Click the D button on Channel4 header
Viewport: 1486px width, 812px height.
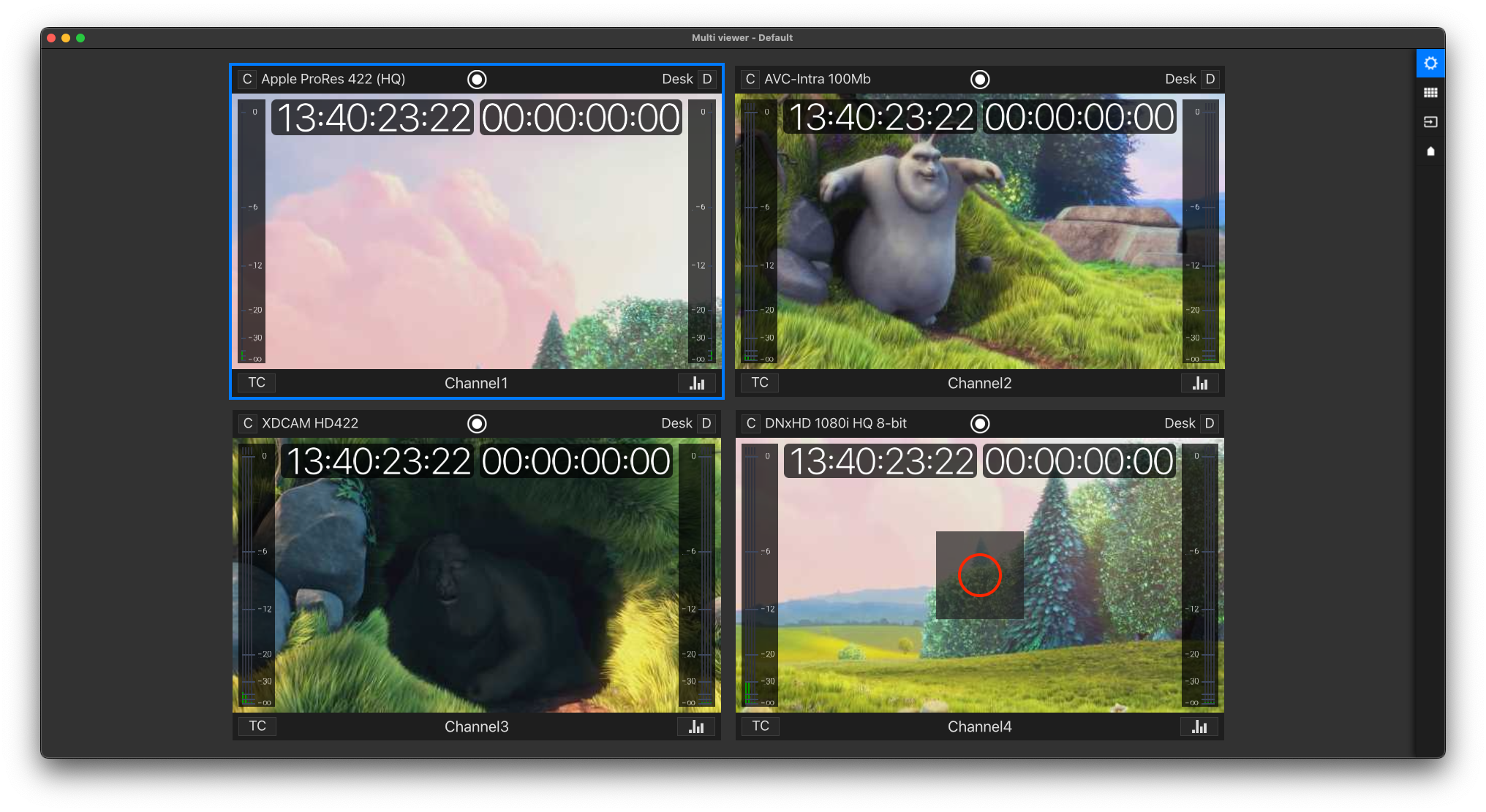pos(1210,423)
